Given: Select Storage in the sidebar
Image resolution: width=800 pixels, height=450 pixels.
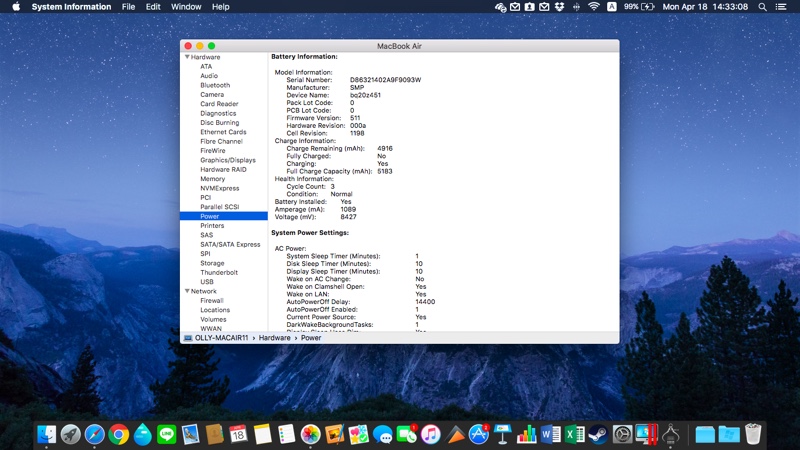Looking at the screenshot, I should (x=212, y=263).
